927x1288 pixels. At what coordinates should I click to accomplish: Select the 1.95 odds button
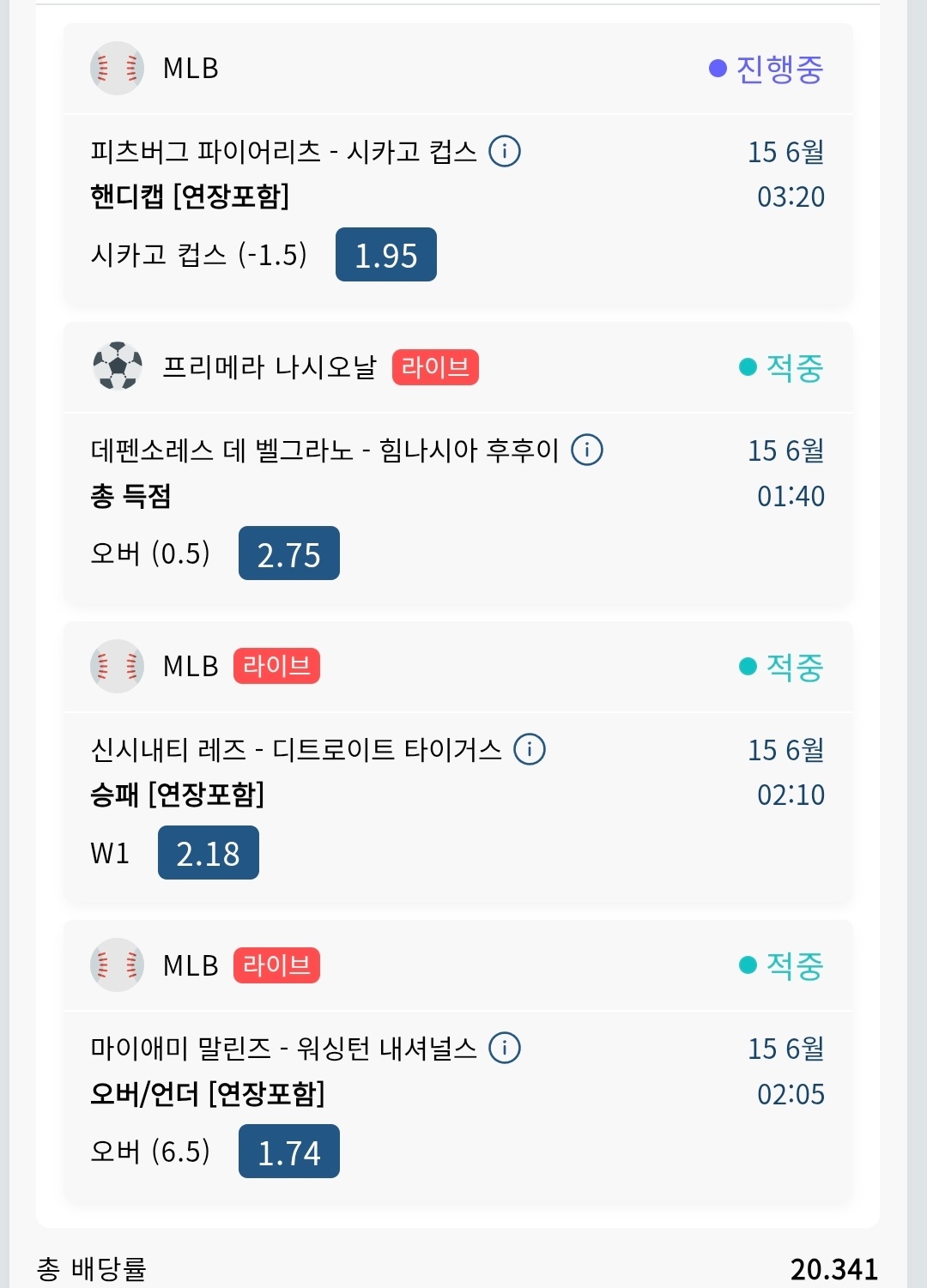click(x=386, y=255)
